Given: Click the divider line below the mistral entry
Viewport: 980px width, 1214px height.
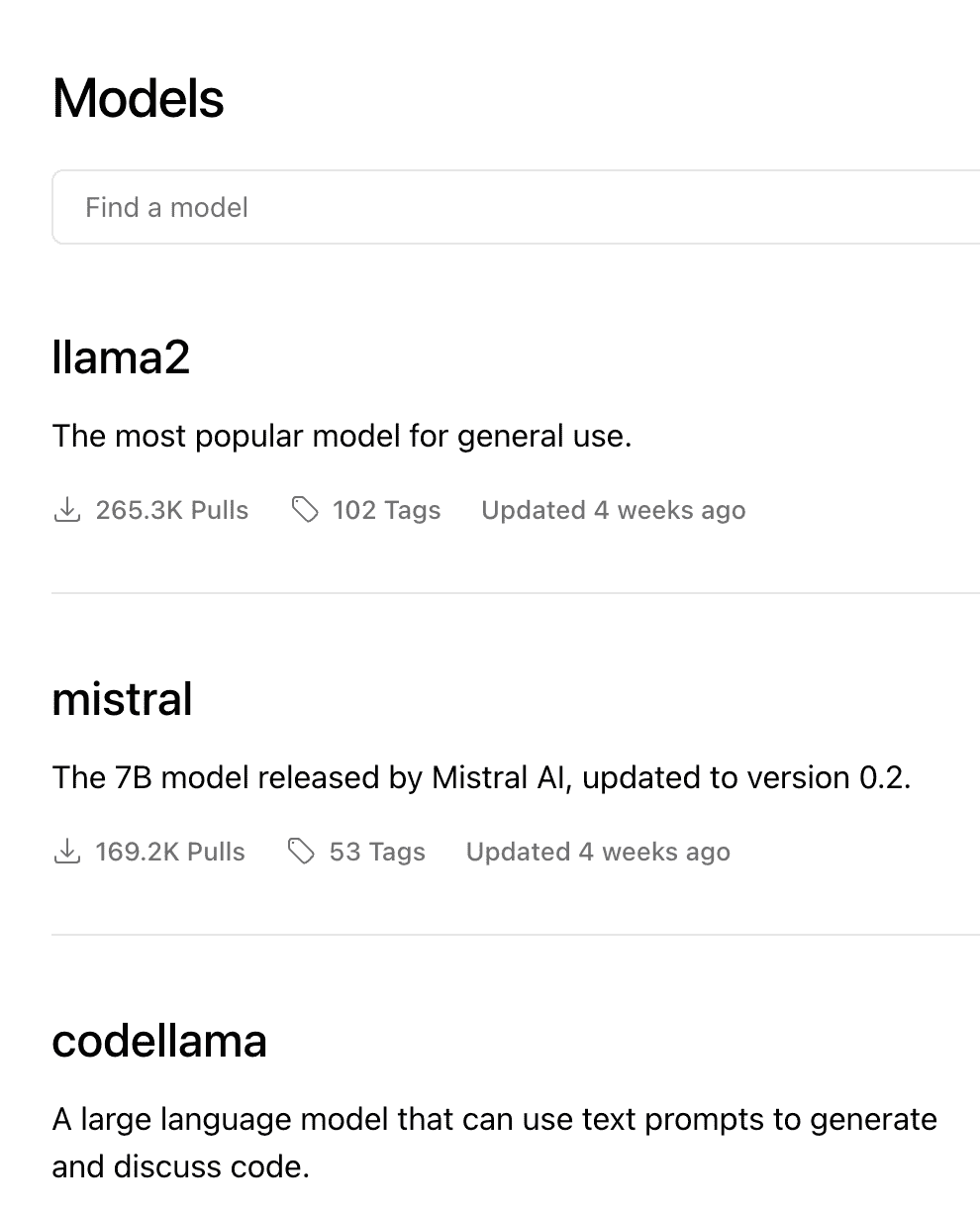Looking at the screenshot, I should (516, 935).
